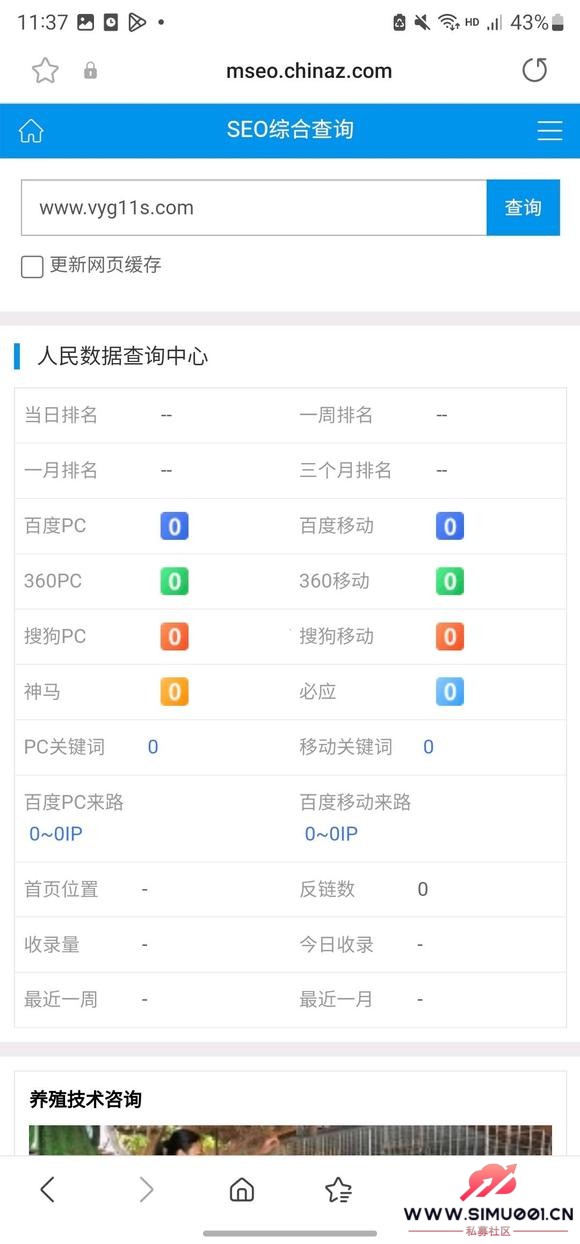The image size is (580, 1244).
Task: Open bookmarks list star icon at bottom
Action: click(x=339, y=1189)
